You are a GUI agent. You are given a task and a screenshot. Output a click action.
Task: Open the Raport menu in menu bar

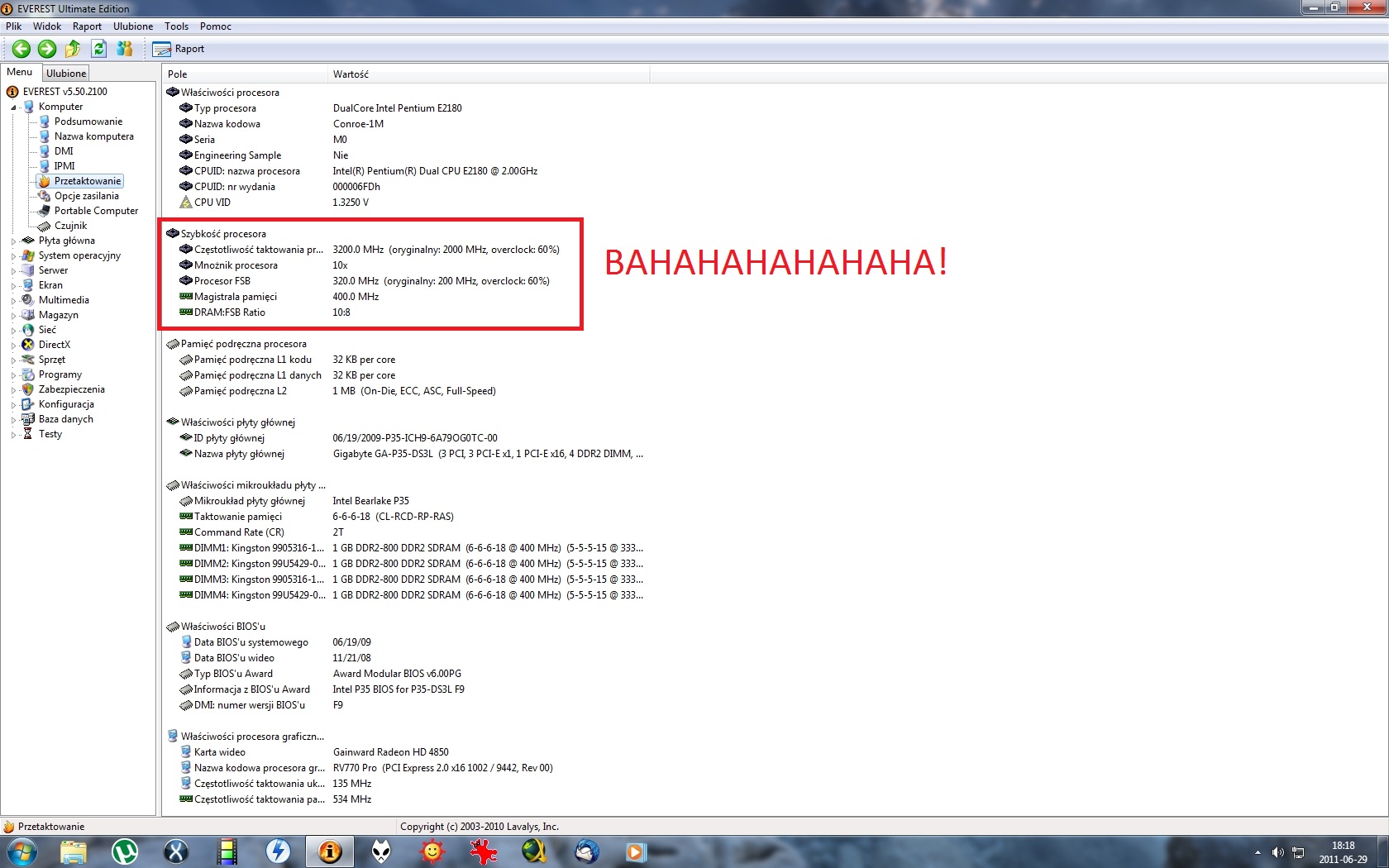(87, 26)
